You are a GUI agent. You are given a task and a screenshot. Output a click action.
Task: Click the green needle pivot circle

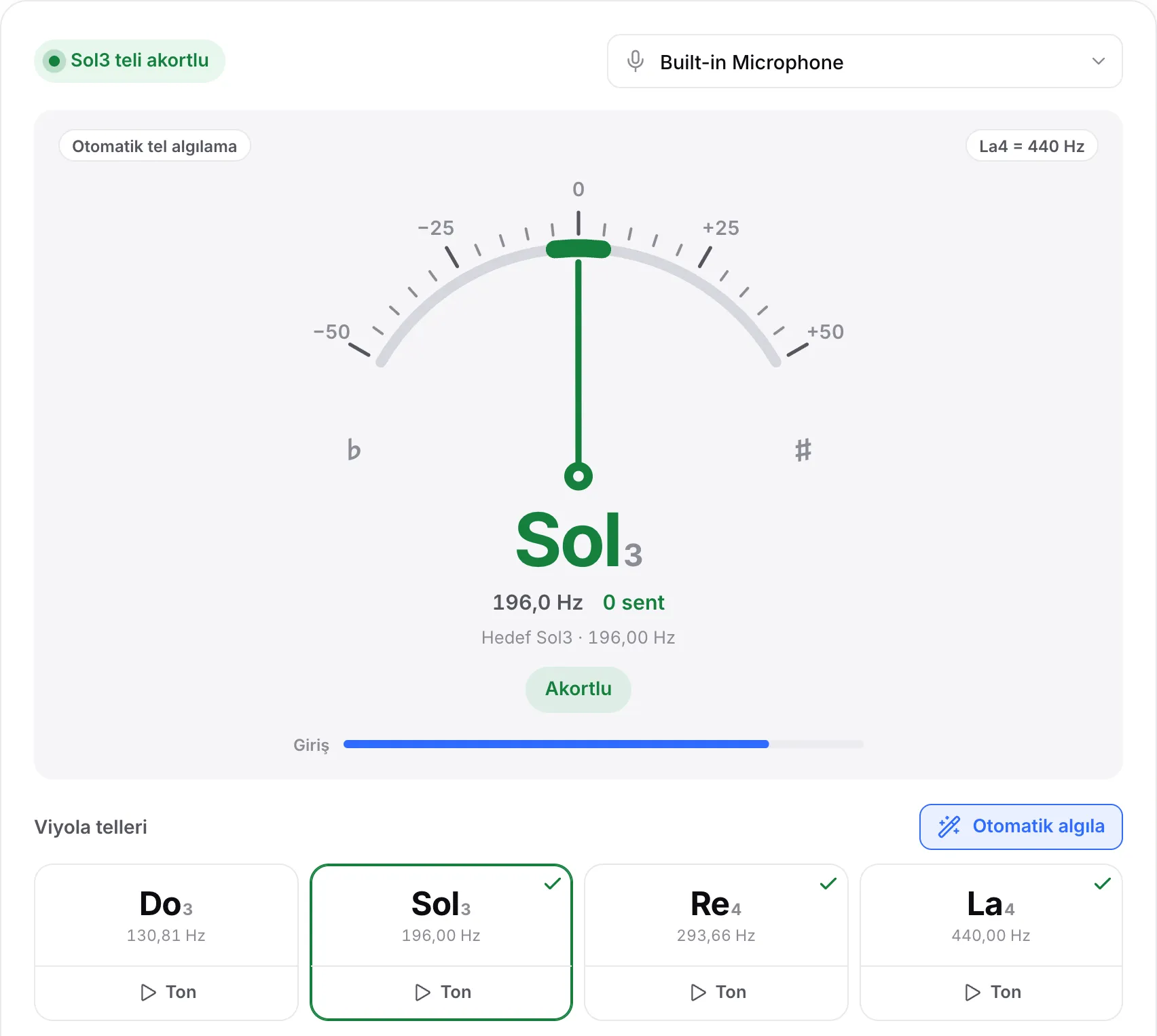click(x=578, y=476)
